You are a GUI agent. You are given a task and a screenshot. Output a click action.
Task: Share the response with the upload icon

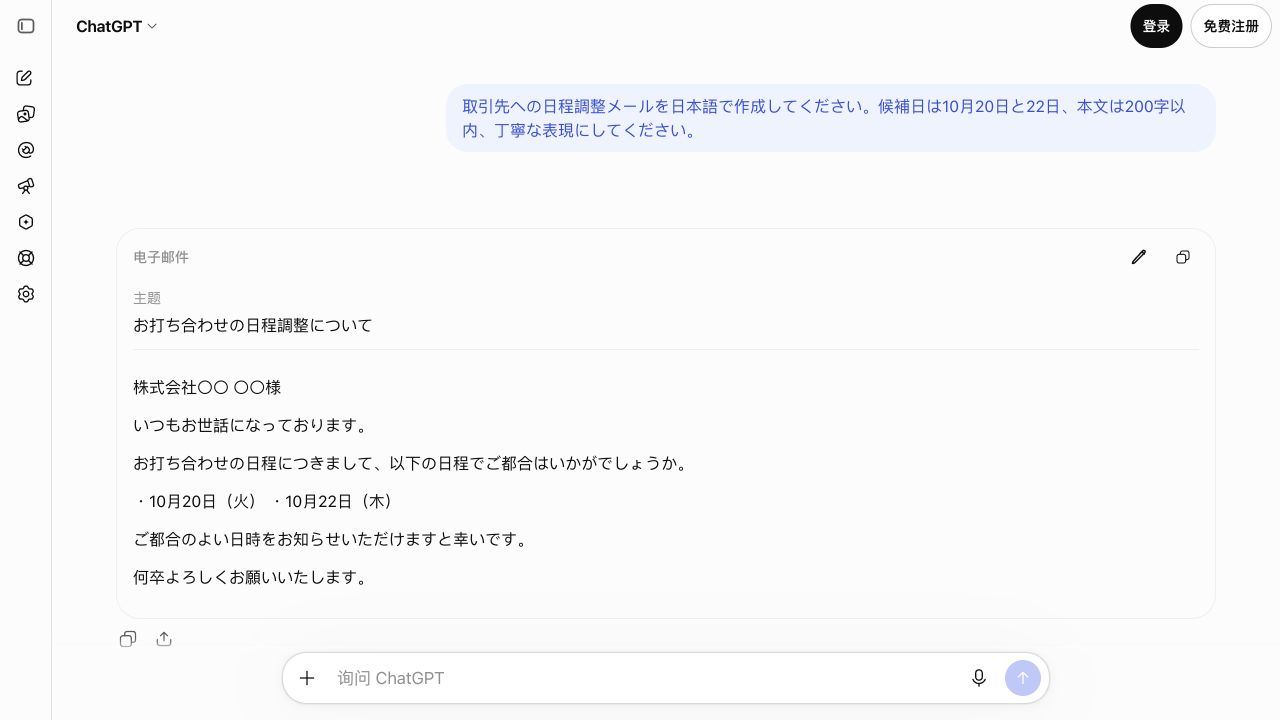point(164,639)
